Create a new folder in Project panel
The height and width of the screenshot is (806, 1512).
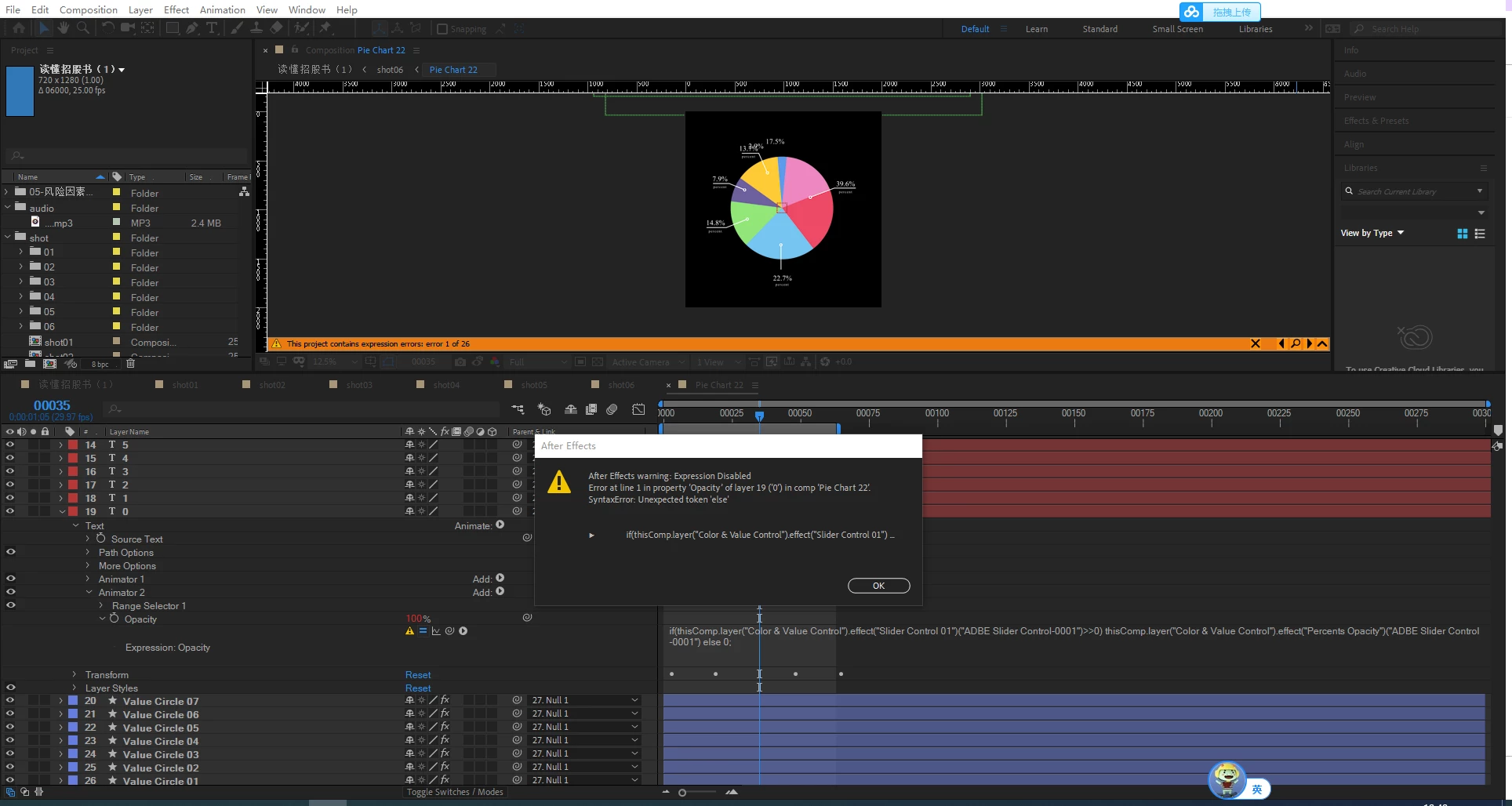[x=30, y=364]
